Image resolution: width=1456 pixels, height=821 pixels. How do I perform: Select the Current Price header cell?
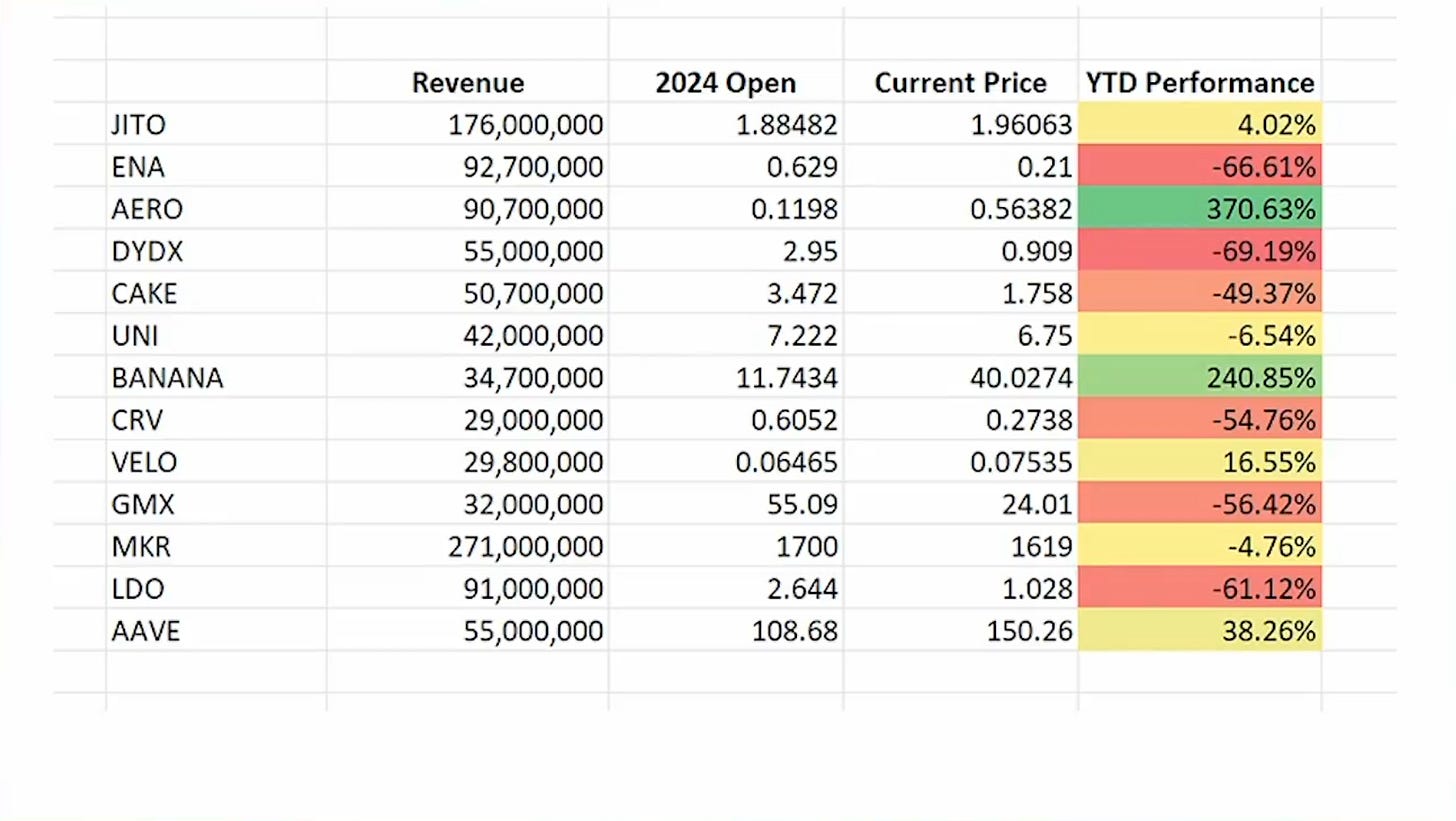pyautogui.click(x=960, y=82)
